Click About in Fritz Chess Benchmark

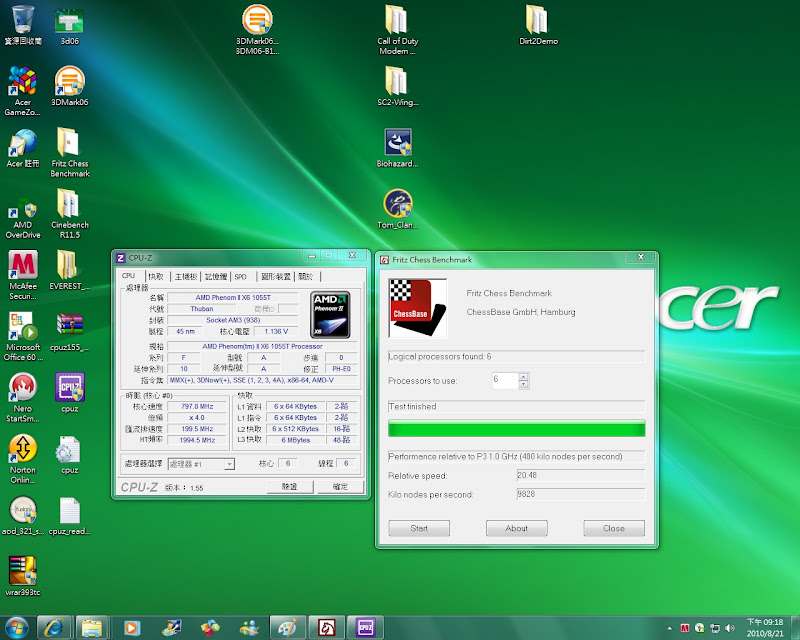click(x=516, y=528)
